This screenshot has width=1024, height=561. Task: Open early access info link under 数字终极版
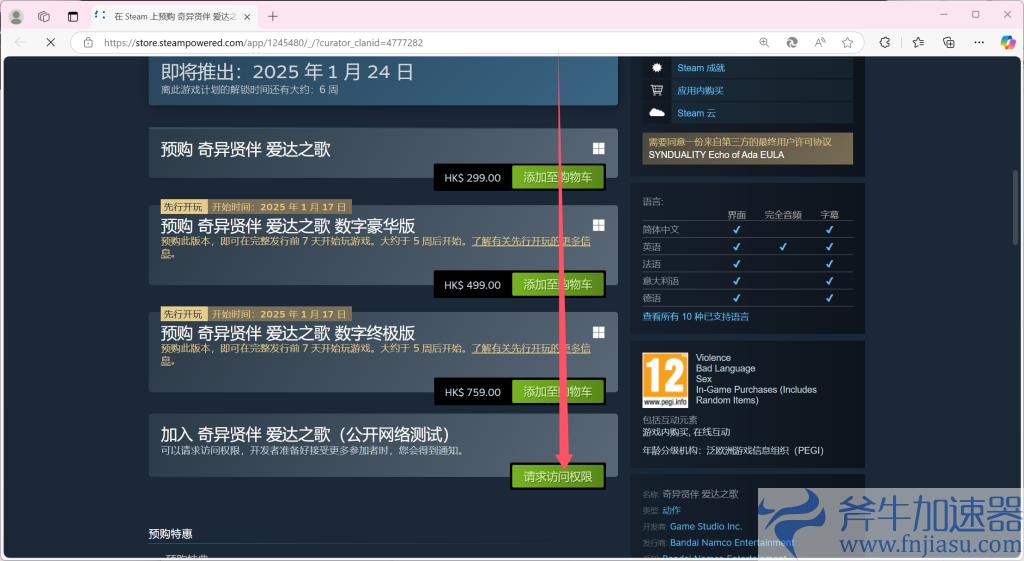(531, 348)
